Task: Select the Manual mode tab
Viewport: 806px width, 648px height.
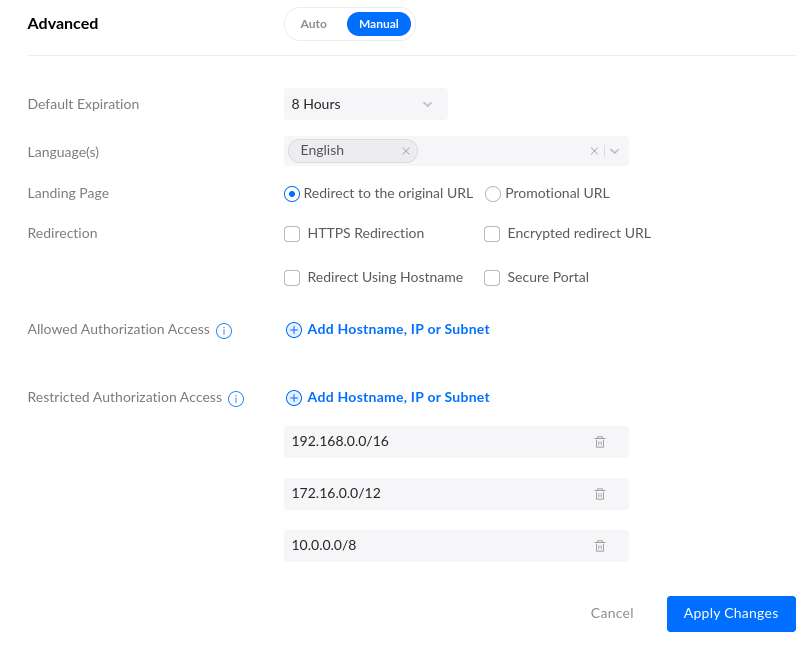Action: coord(378,24)
